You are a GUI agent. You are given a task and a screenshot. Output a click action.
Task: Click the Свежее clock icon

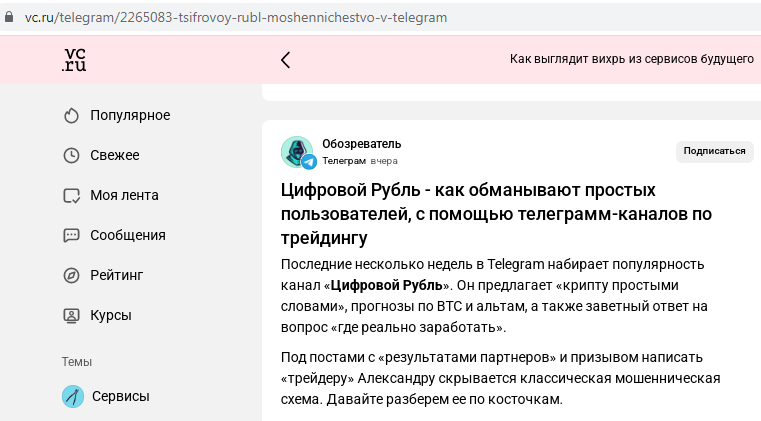[71, 156]
